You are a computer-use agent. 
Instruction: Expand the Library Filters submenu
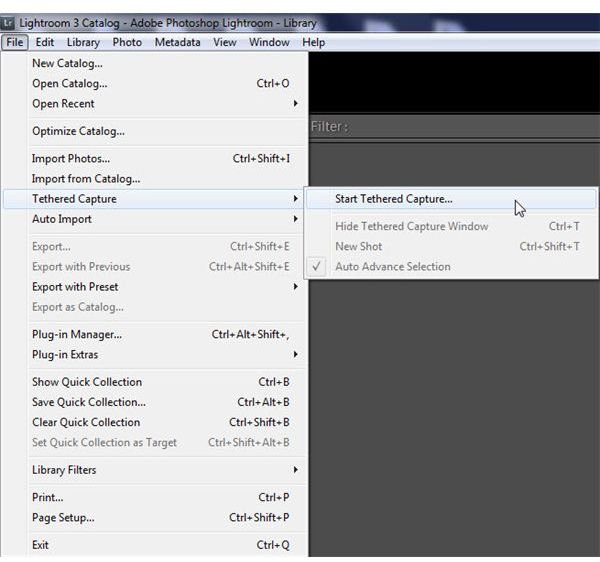coord(155,470)
